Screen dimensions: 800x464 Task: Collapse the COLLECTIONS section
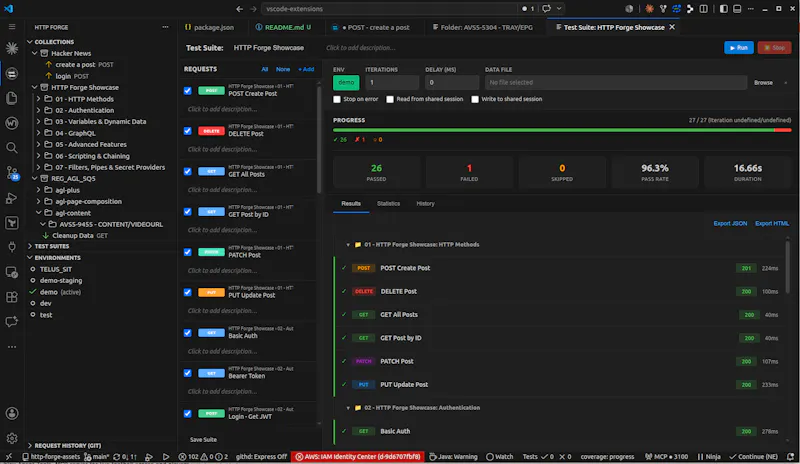(x=30, y=42)
